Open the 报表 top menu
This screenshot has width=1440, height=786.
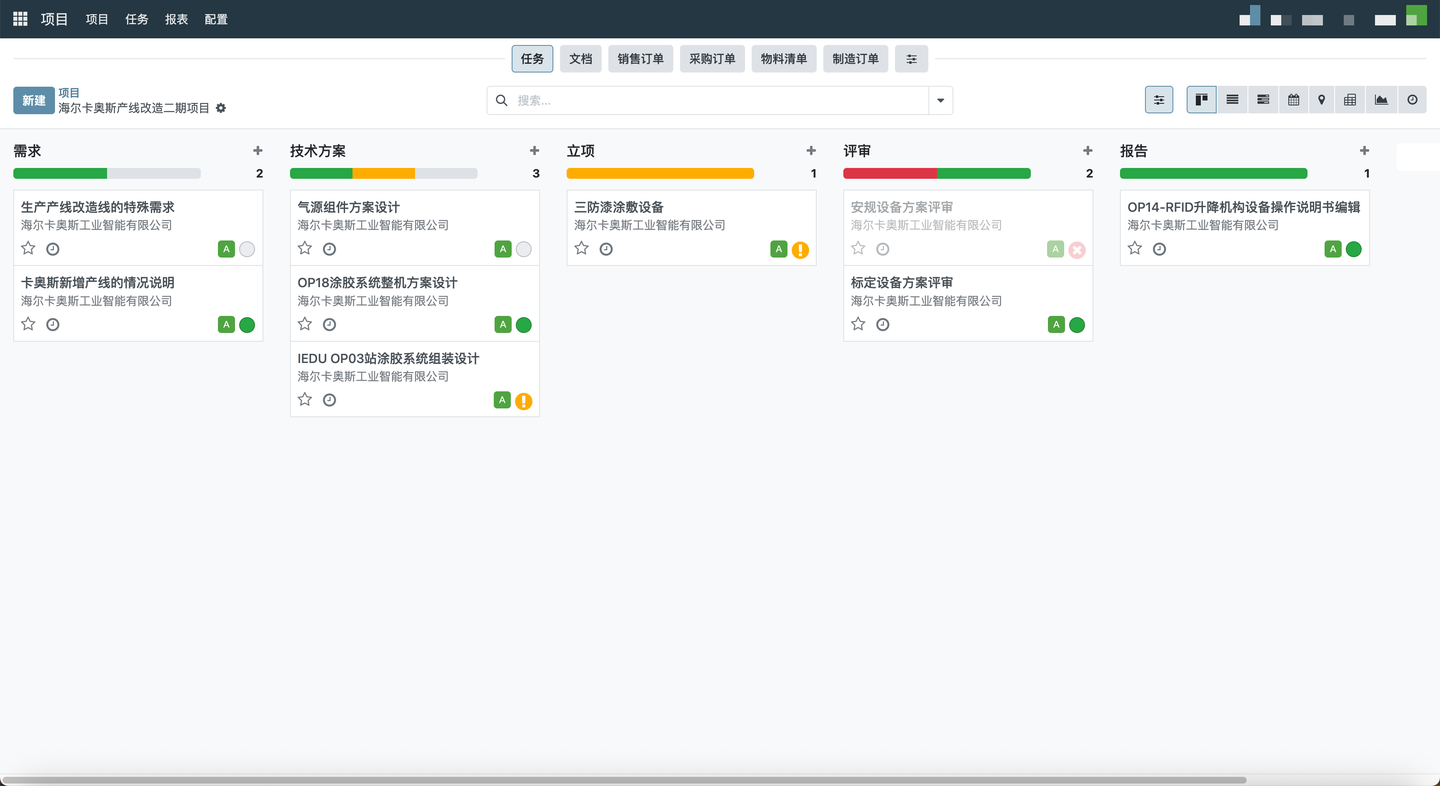[x=177, y=19]
